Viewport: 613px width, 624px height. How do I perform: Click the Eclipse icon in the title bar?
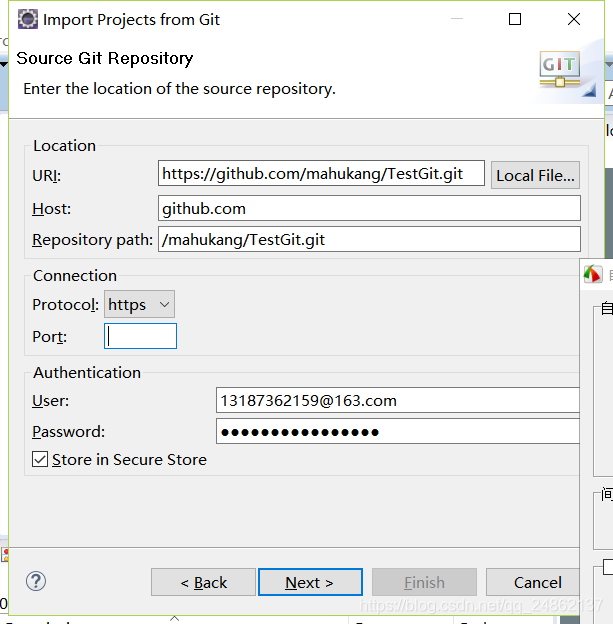(x=28, y=19)
